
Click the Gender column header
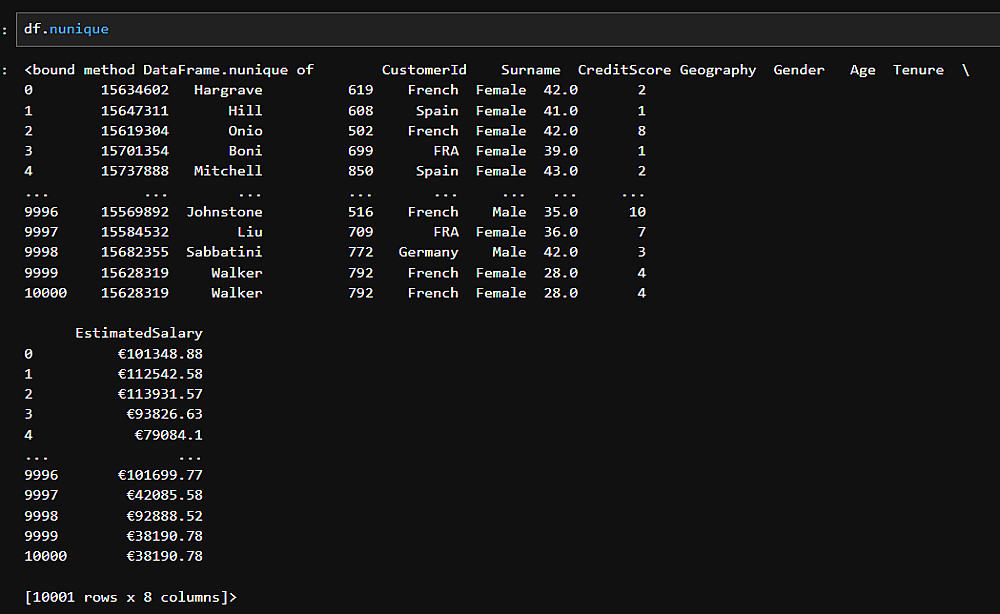[799, 70]
